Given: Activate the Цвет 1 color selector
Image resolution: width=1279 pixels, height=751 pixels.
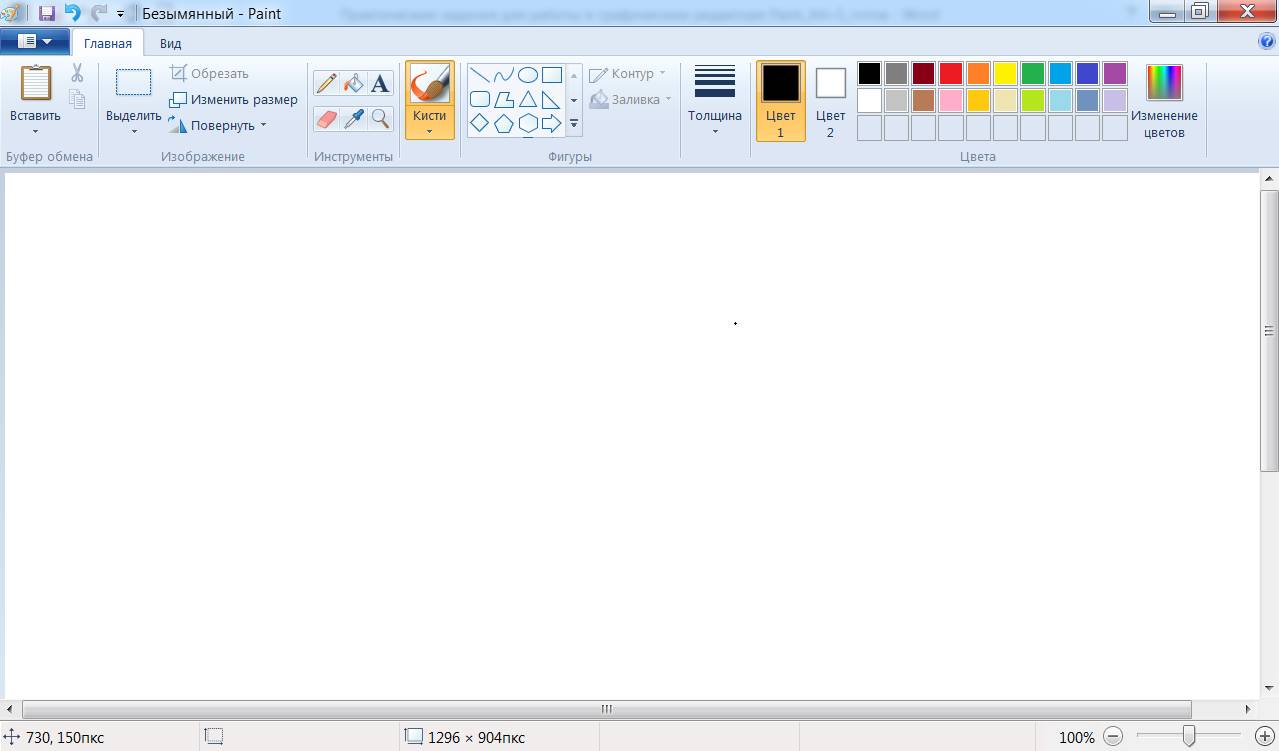Looking at the screenshot, I should click(780, 100).
